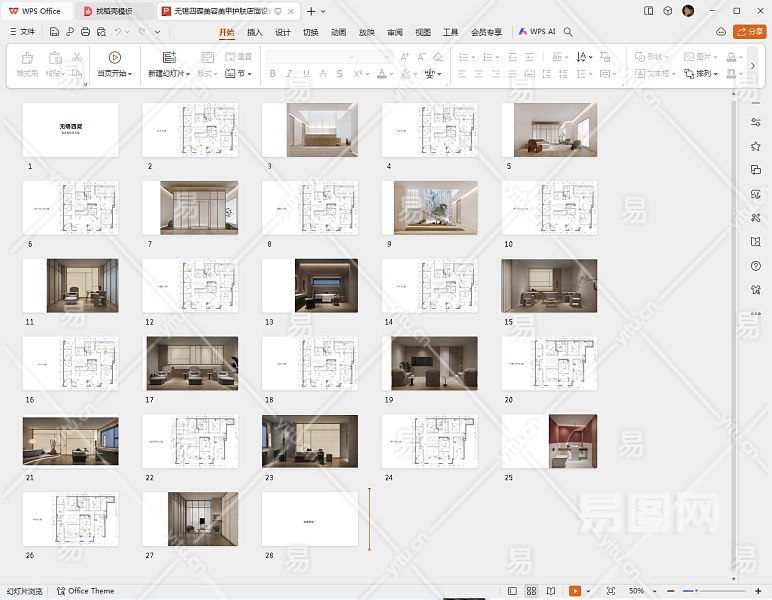Open the search magnifier in the ribbon tab row

point(568,32)
